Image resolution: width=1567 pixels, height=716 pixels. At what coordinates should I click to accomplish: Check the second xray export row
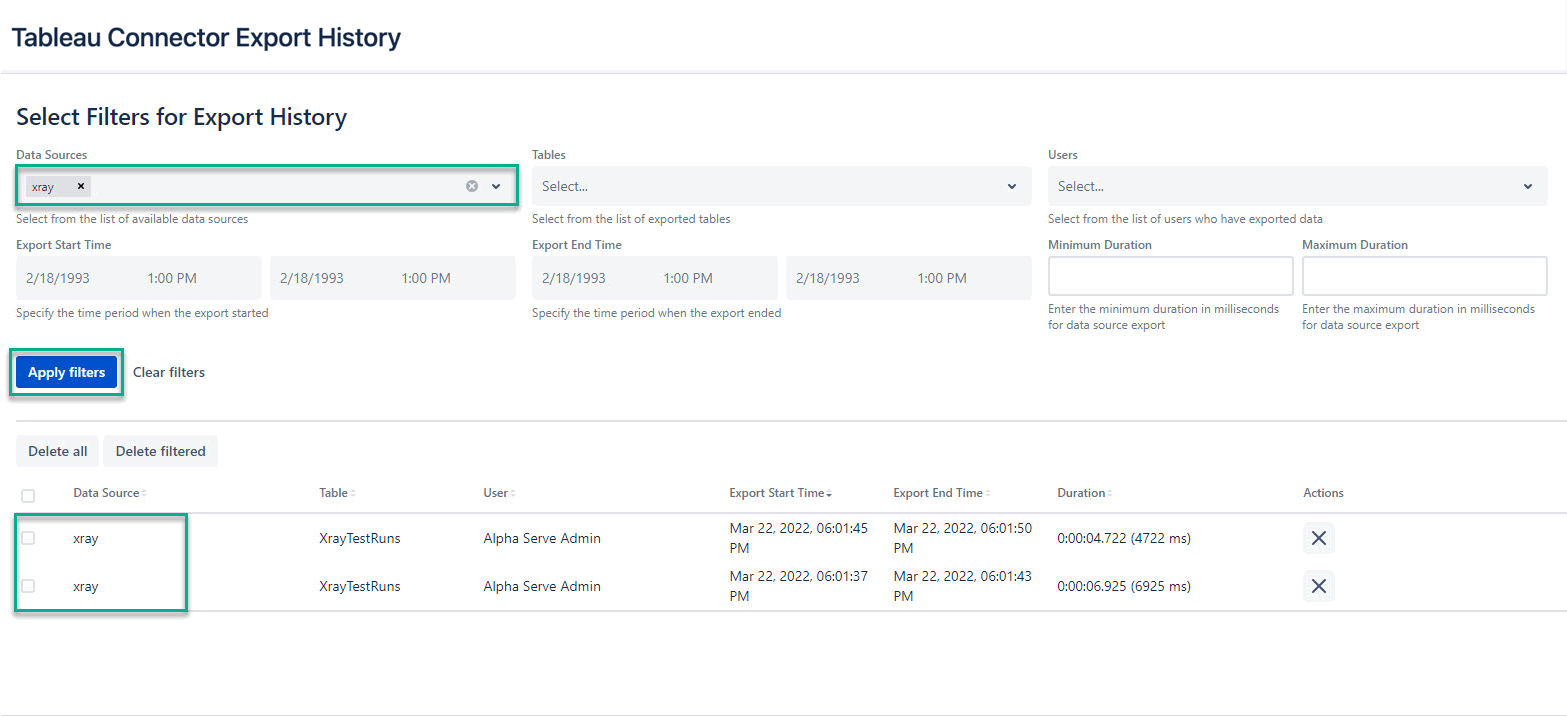28,585
